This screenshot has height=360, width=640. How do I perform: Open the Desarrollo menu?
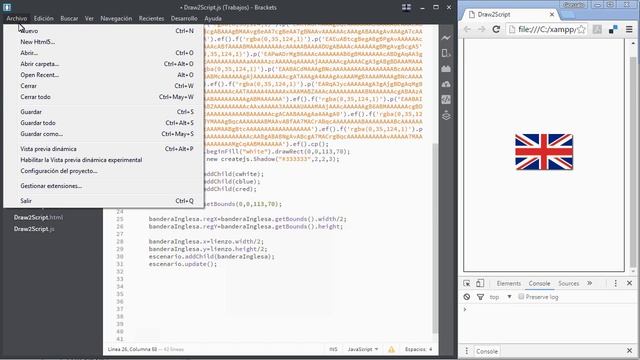pyautogui.click(x=184, y=18)
